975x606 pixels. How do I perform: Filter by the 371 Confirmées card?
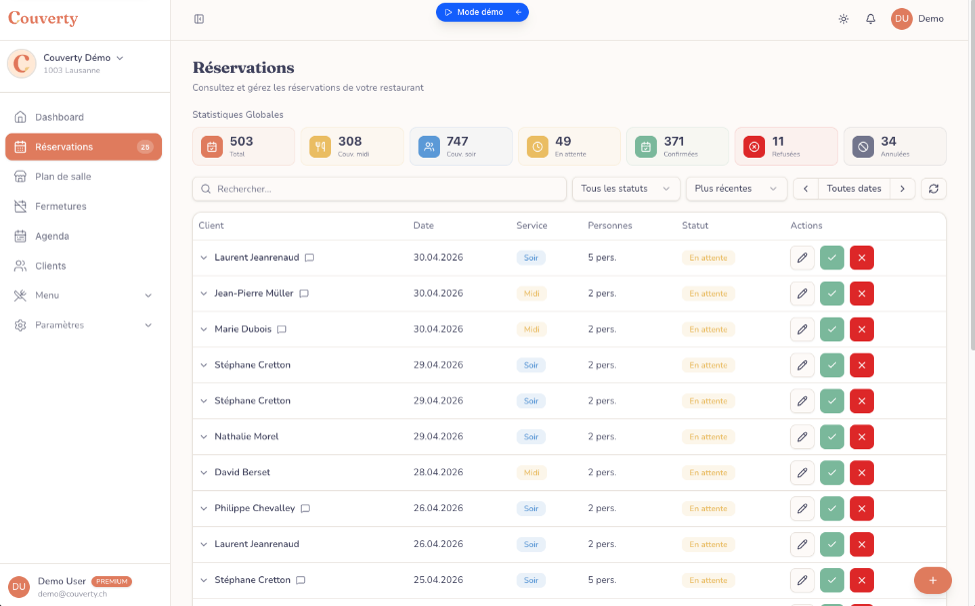(x=677, y=147)
